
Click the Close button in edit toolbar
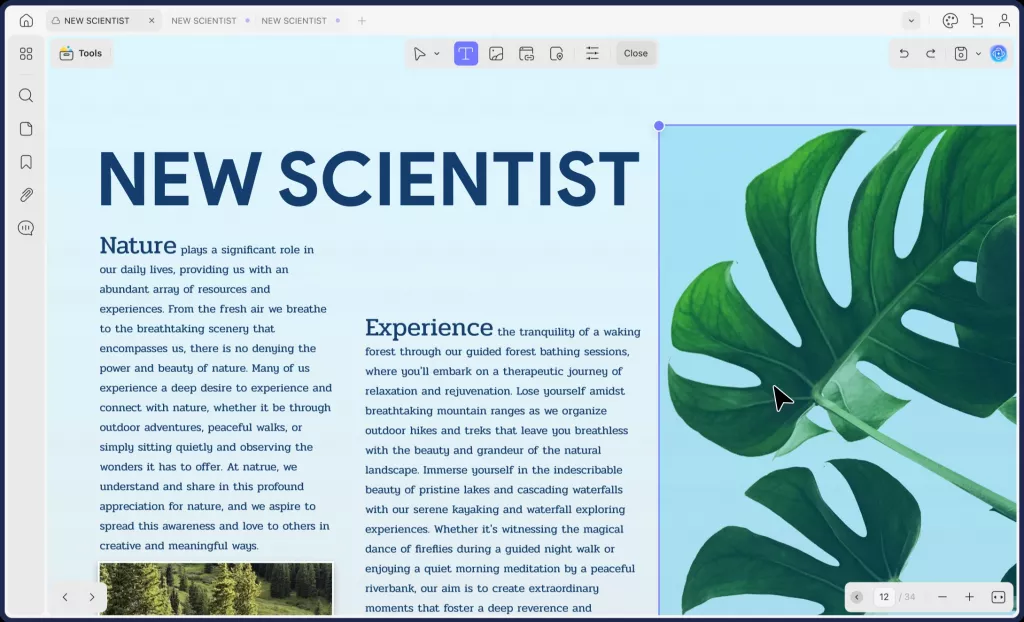[636, 53]
